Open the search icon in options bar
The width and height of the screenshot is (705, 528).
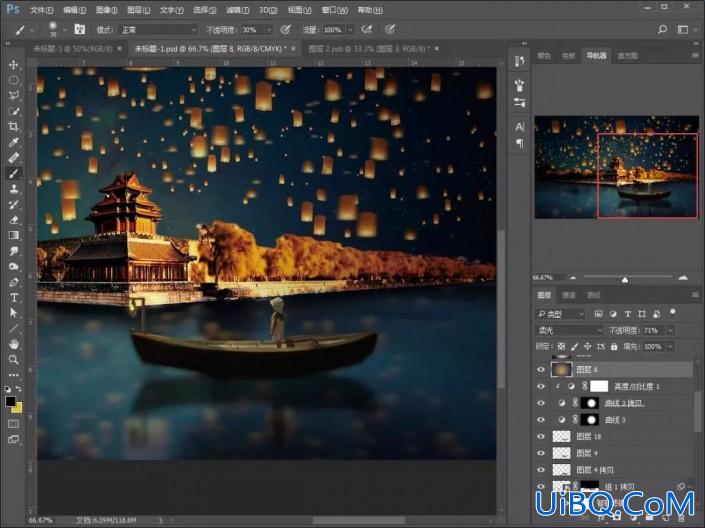pyautogui.click(x=662, y=30)
